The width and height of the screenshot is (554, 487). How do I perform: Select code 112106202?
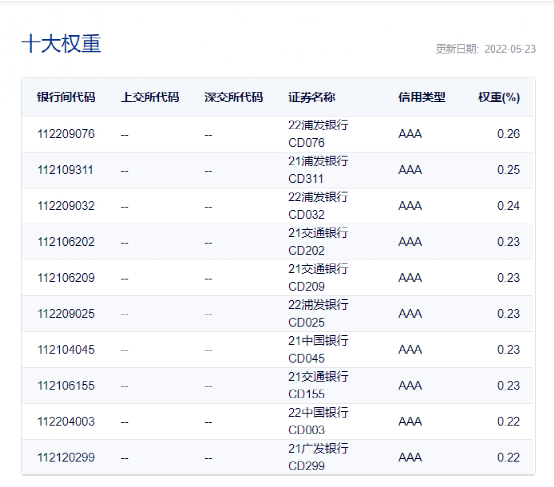point(66,242)
